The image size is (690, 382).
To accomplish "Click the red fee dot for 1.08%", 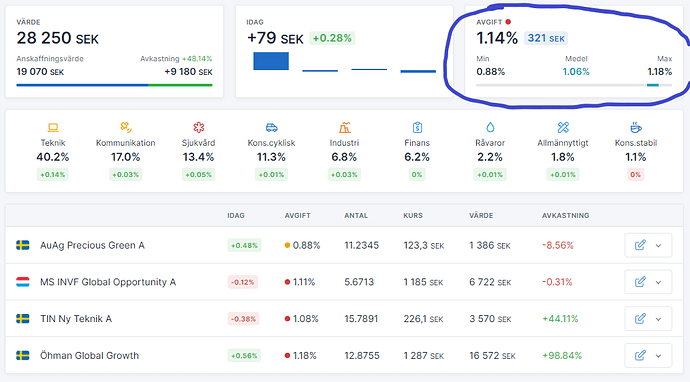I will pos(287,319).
